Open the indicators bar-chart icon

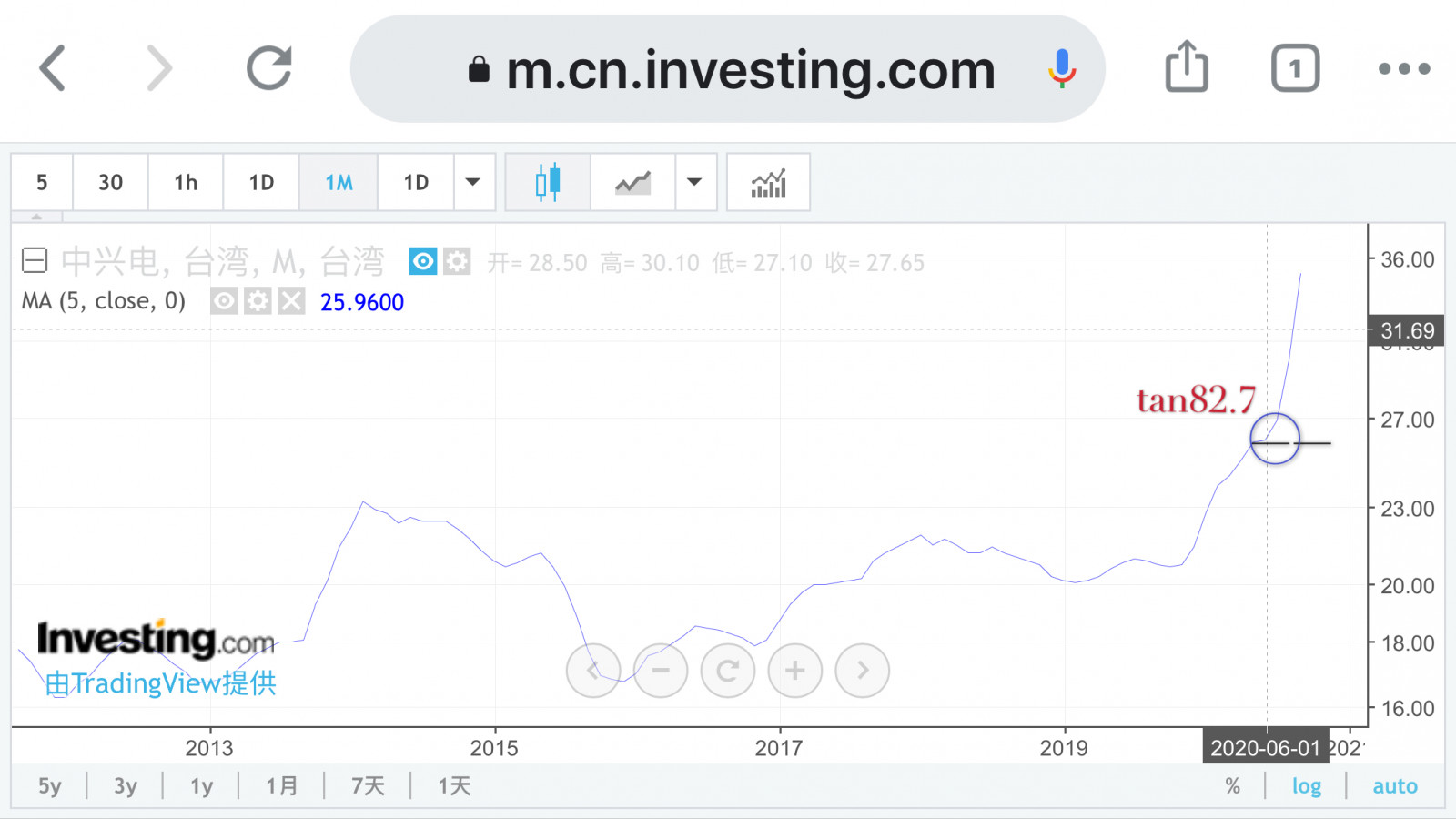tap(768, 183)
